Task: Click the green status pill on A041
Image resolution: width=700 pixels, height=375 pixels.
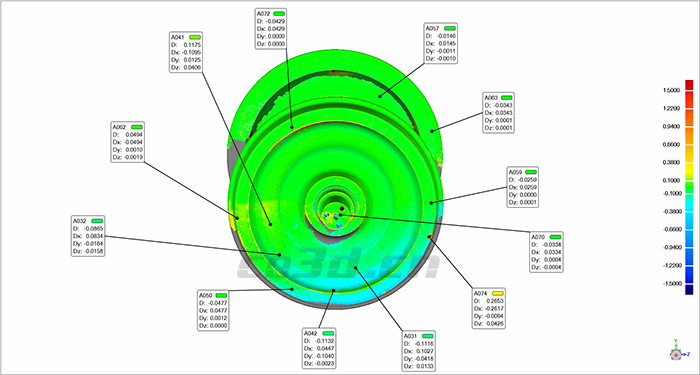Action: tap(195, 37)
